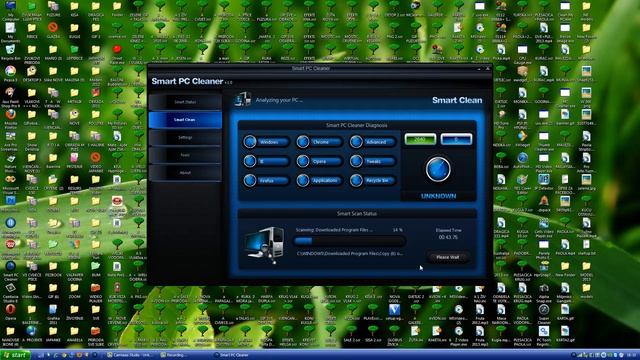Select the Smart Clean sidebar tab
Screen dimensions: 640x360
(185, 120)
